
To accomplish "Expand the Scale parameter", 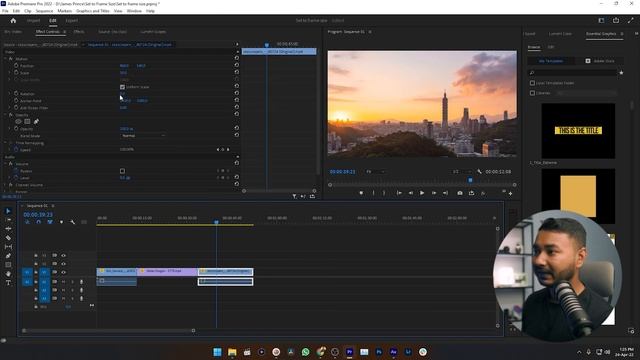I will click(10, 73).
